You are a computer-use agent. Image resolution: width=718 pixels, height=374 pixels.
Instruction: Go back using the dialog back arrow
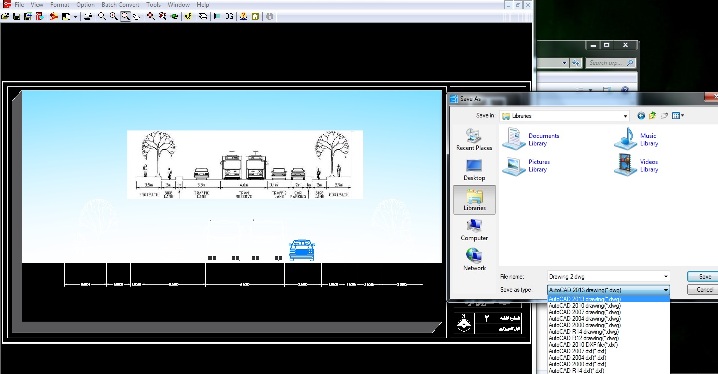[641, 116]
